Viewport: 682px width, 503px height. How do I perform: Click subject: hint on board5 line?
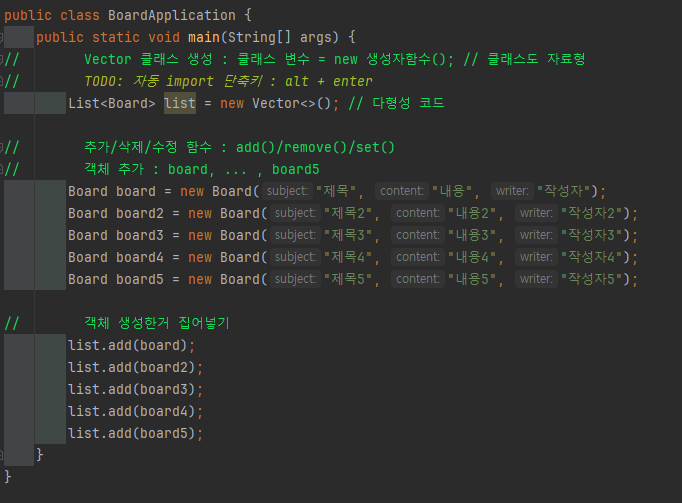[295, 279]
